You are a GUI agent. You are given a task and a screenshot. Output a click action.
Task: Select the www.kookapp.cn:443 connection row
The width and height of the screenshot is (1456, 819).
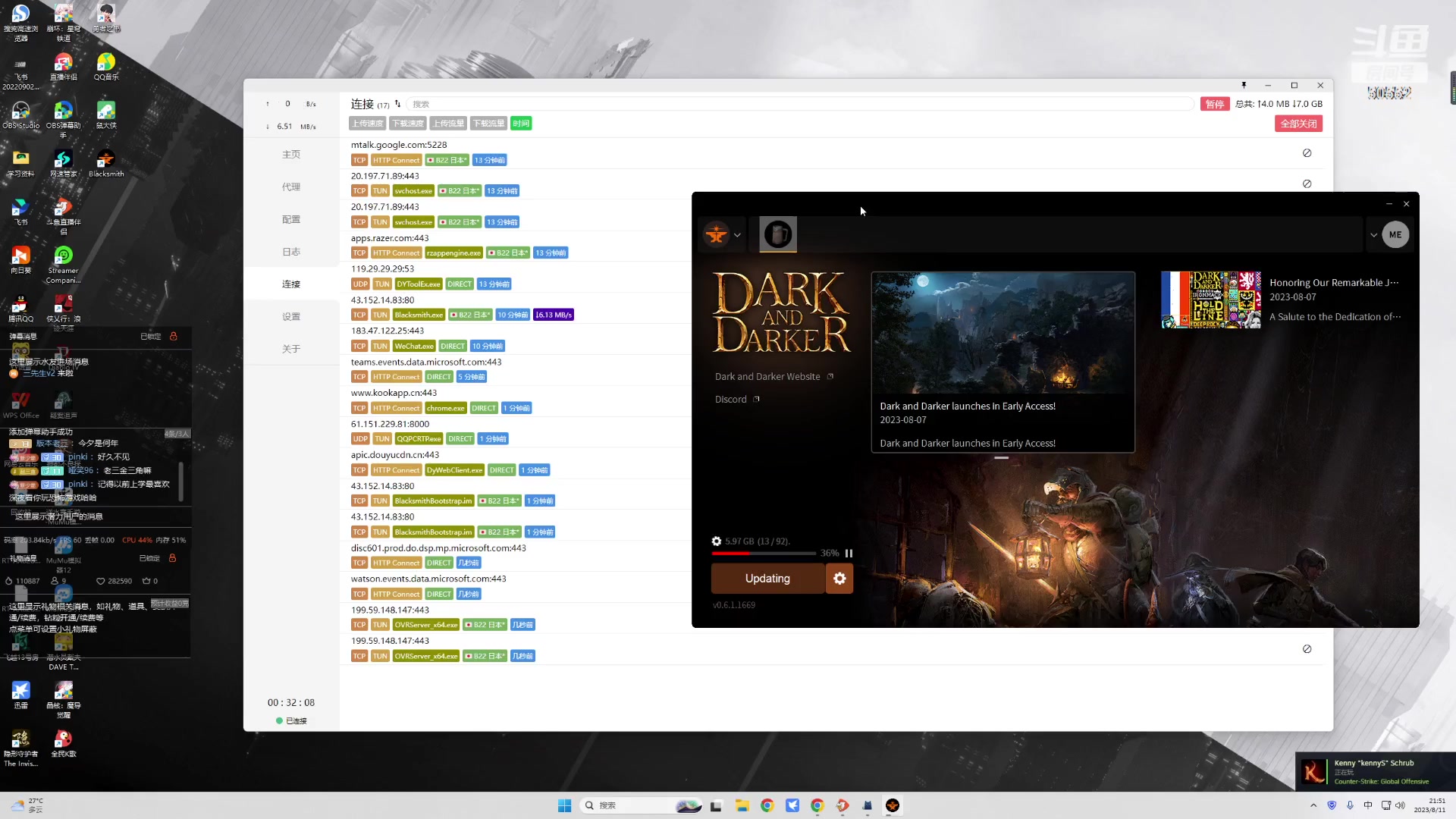516,401
